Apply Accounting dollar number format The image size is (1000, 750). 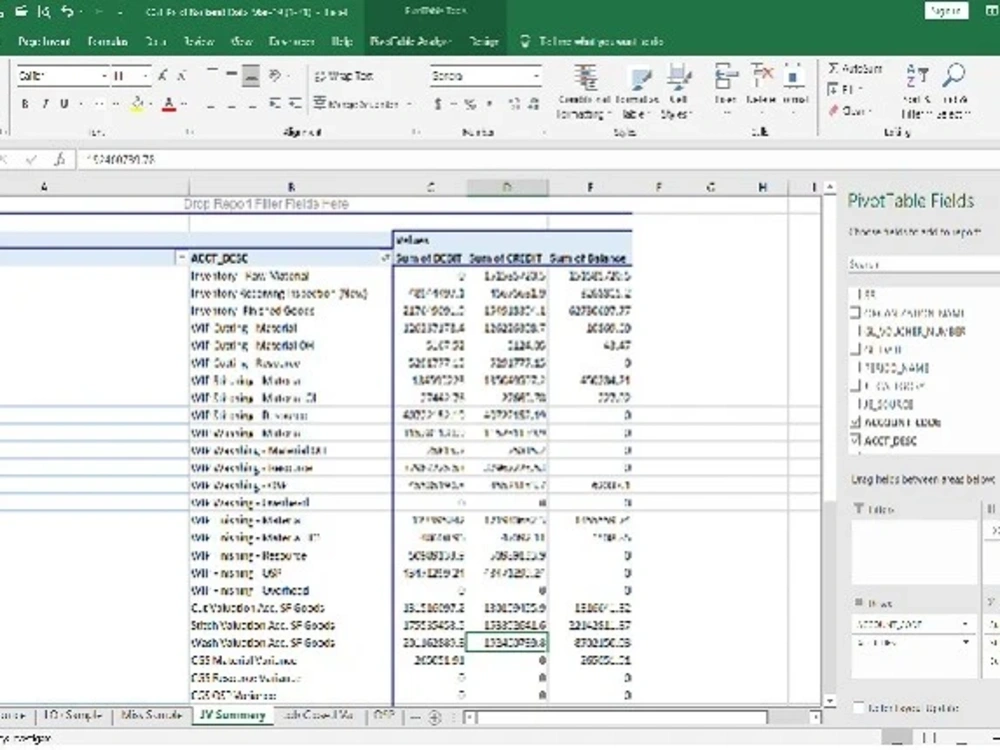coord(438,104)
